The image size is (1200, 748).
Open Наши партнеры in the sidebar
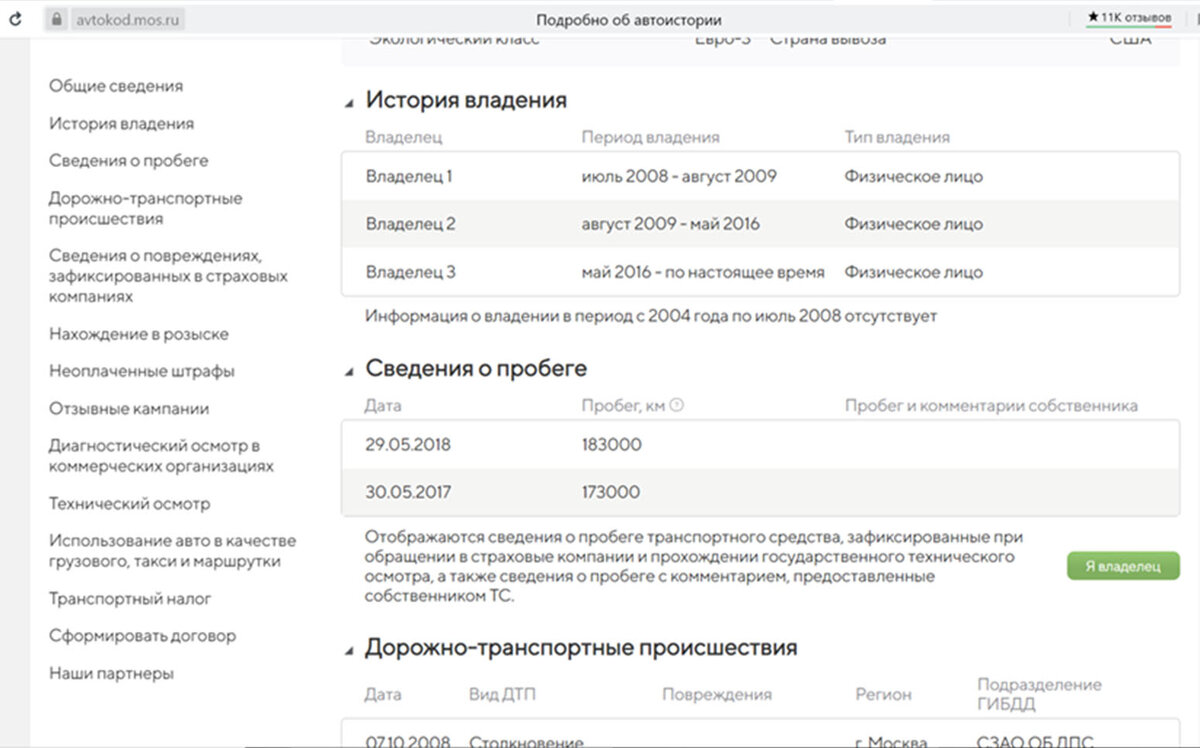point(109,673)
